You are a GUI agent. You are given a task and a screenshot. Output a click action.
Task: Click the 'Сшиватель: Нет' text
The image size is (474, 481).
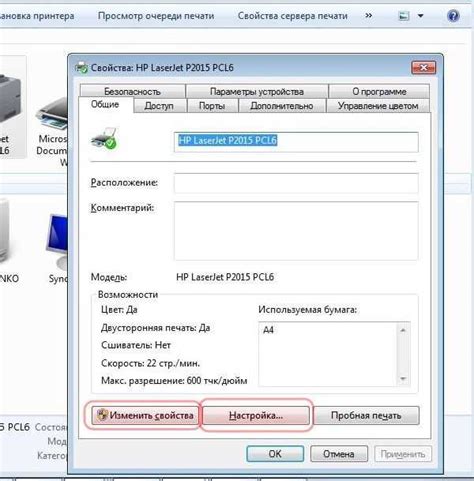[x=136, y=345]
